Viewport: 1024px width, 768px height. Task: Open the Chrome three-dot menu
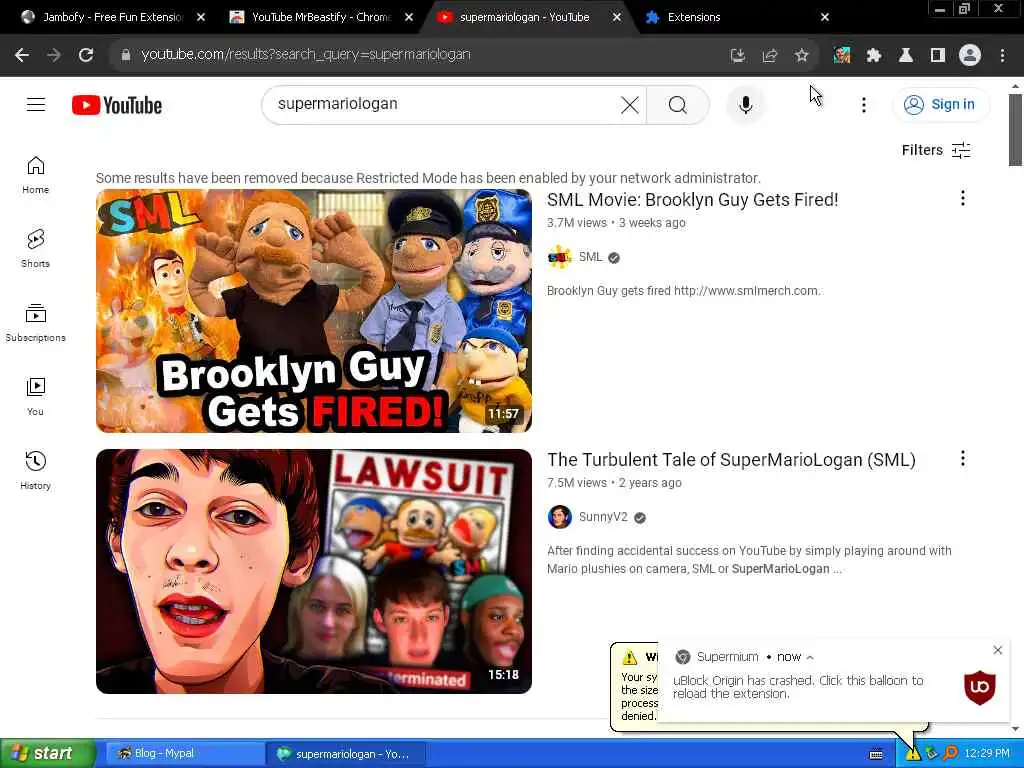1002,56
